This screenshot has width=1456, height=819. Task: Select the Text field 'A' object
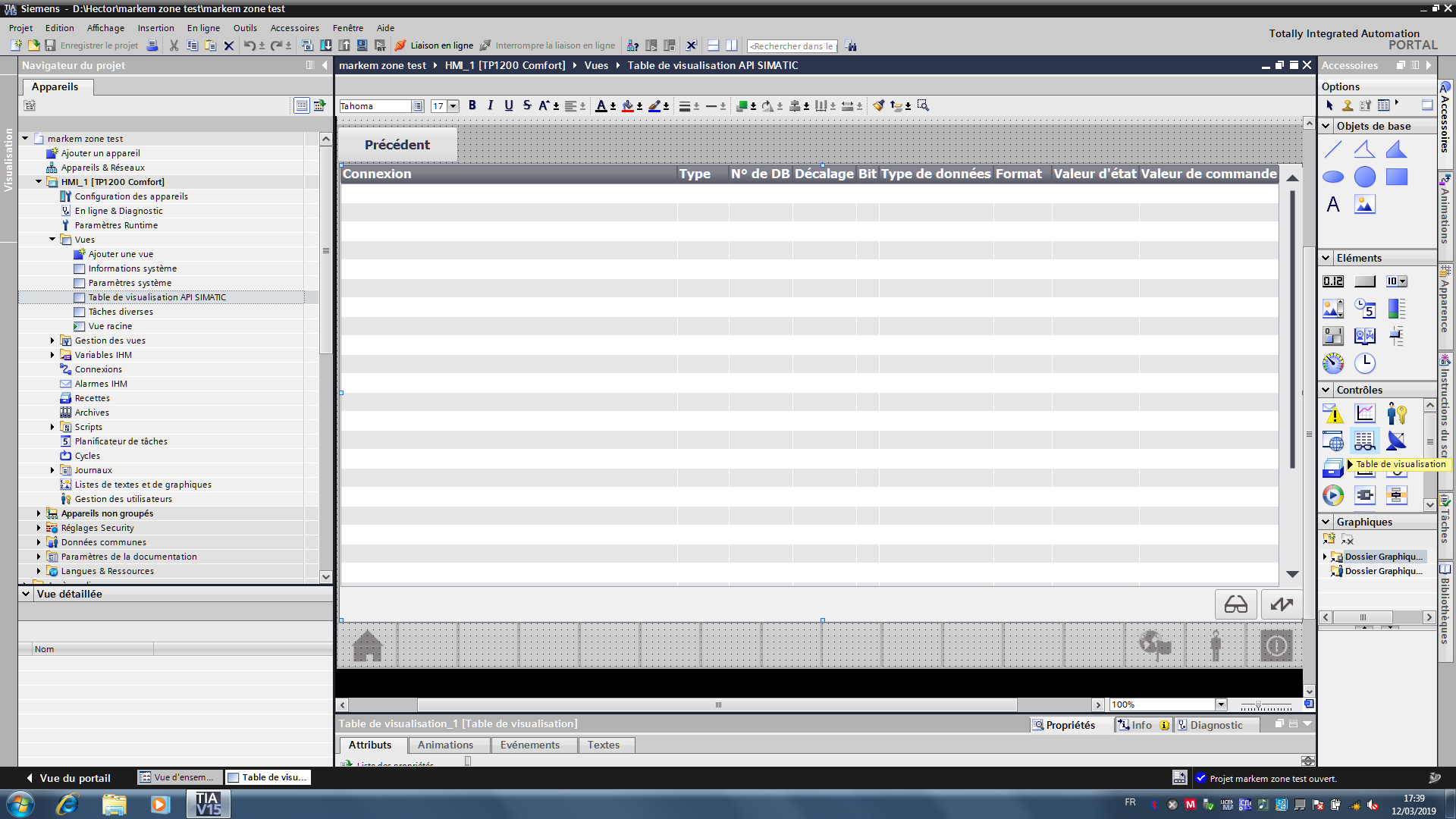[1333, 204]
